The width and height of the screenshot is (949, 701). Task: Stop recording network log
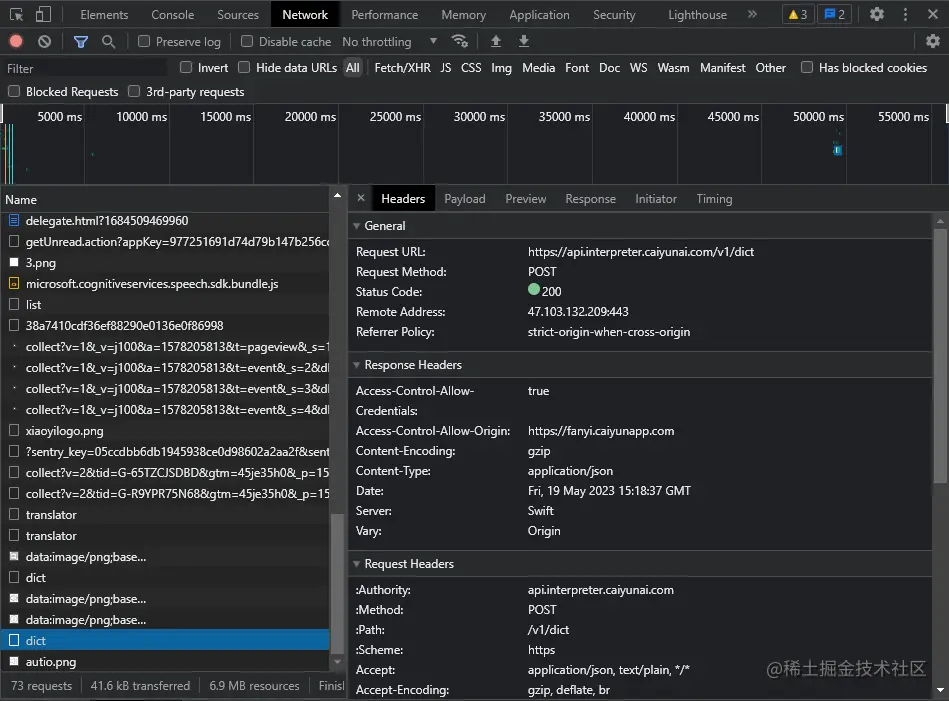[16, 41]
